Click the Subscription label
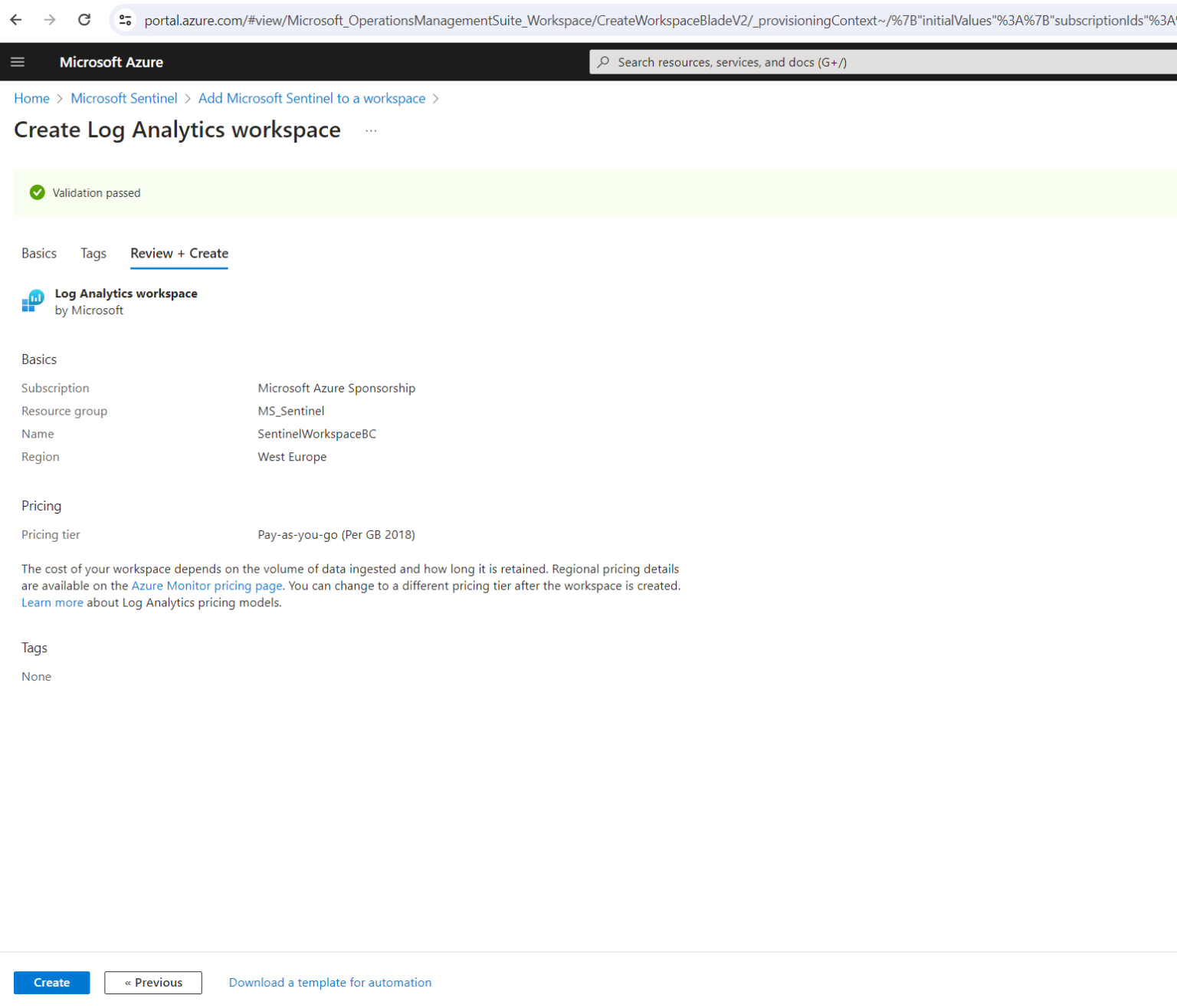 coord(55,388)
